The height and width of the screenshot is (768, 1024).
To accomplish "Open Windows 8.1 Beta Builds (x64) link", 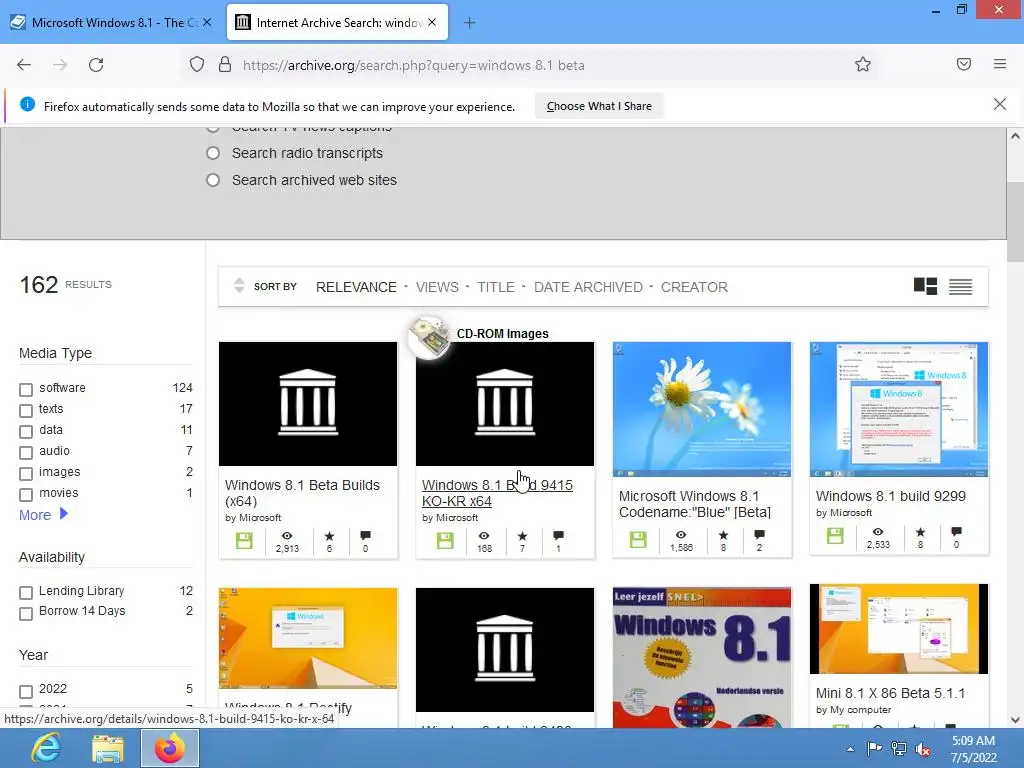I will coord(302,493).
